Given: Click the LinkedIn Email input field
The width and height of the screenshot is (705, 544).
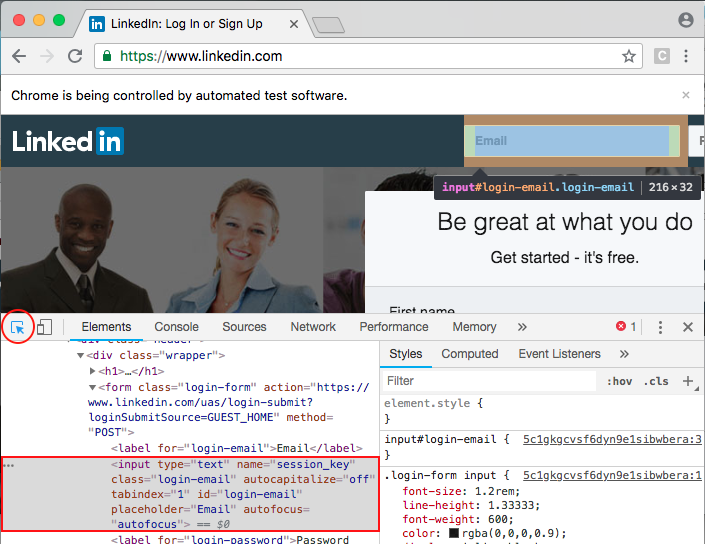Looking at the screenshot, I should click(x=571, y=141).
